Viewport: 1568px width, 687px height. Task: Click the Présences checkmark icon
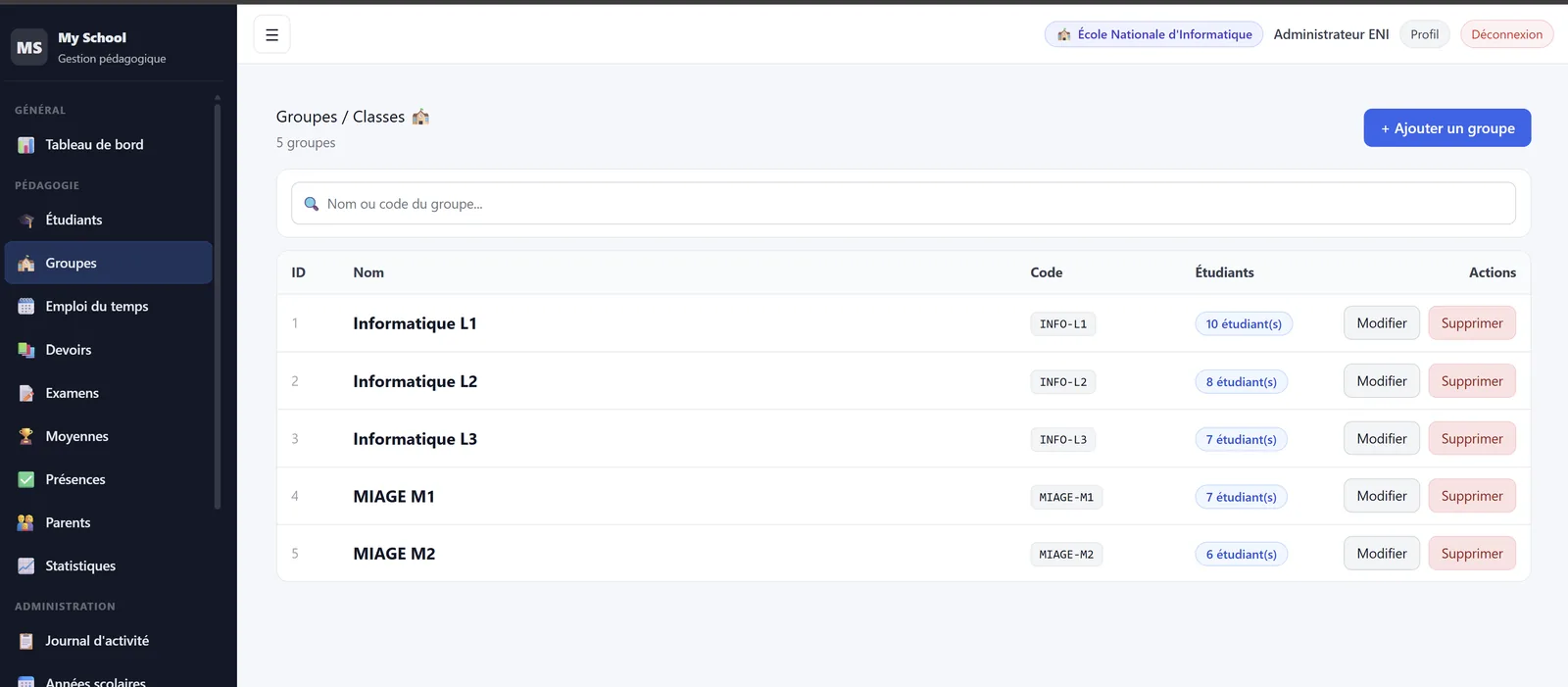(26, 479)
